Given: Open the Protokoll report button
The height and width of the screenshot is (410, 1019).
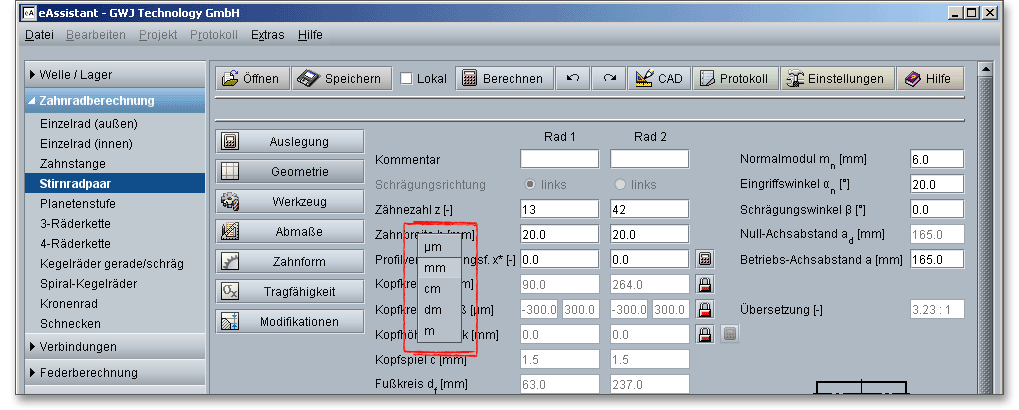Looking at the screenshot, I should click(735, 79).
